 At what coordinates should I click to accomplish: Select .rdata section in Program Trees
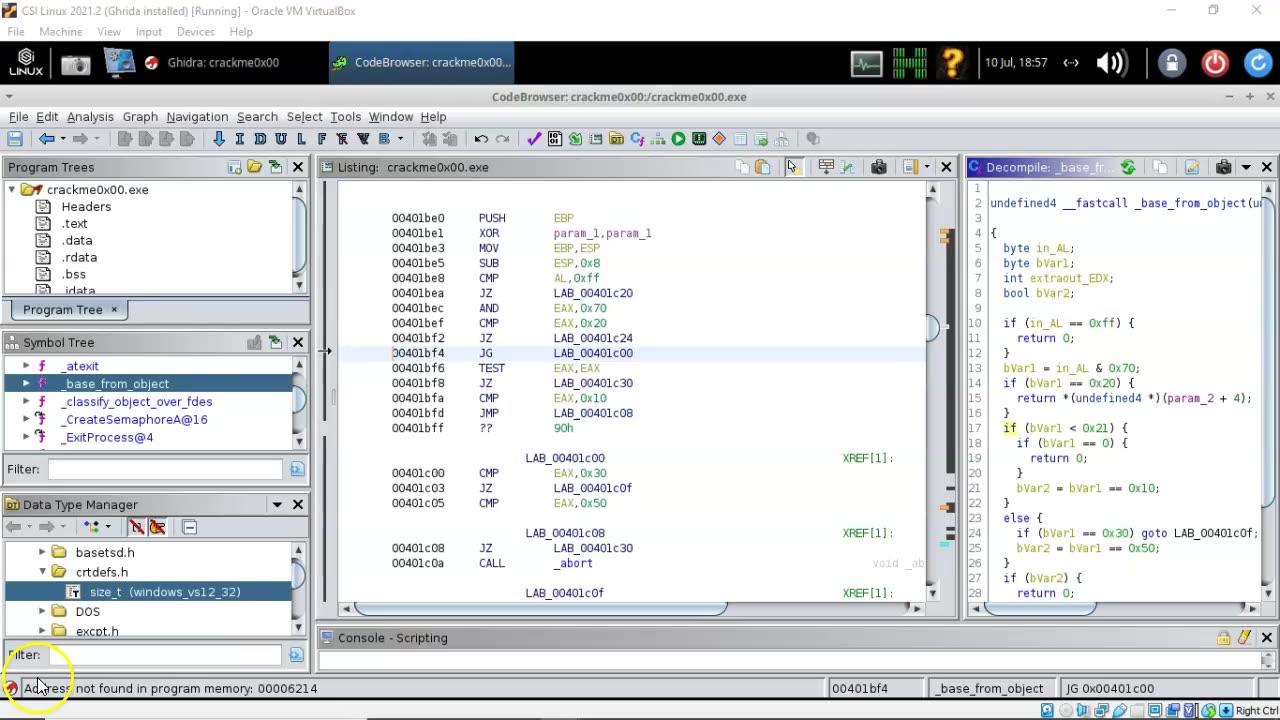(79, 257)
